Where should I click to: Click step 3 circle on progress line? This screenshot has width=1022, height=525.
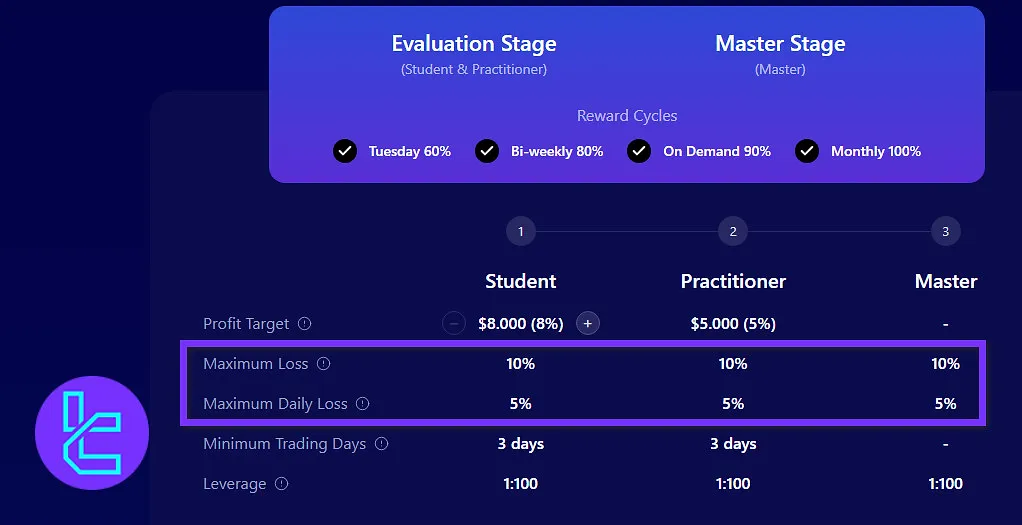(x=945, y=232)
